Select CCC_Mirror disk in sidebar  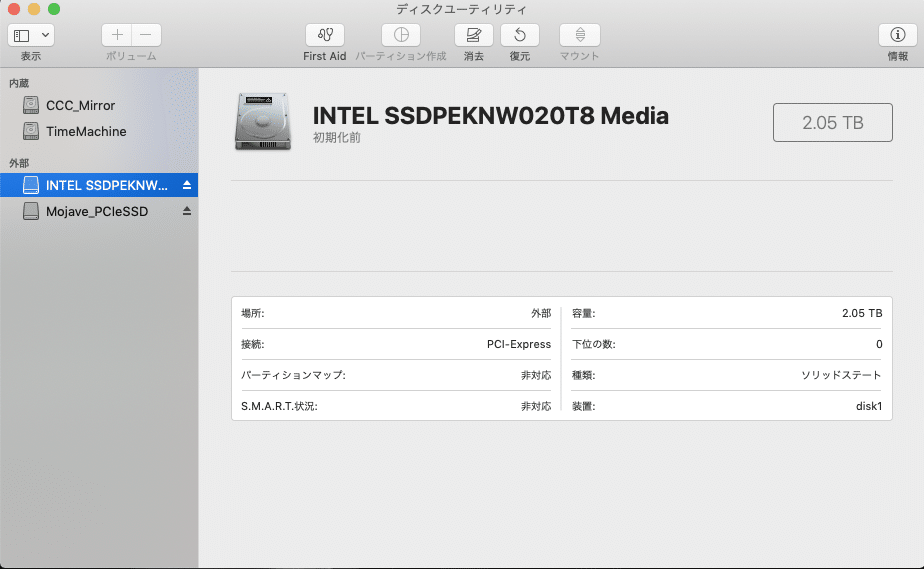(x=99, y=105)
